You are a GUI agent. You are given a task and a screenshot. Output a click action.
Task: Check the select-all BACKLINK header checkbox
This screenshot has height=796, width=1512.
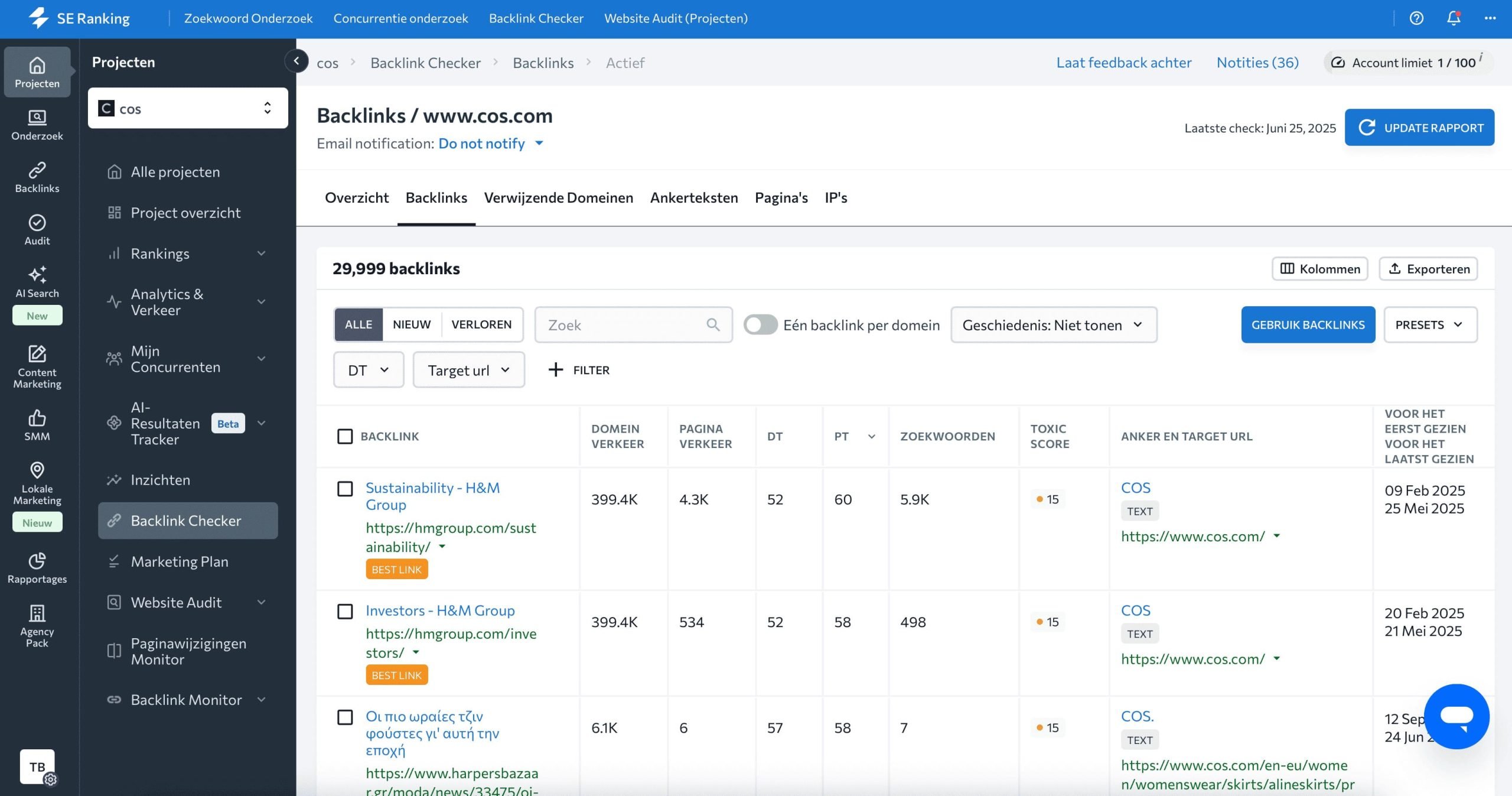click(x=345, y=436)
